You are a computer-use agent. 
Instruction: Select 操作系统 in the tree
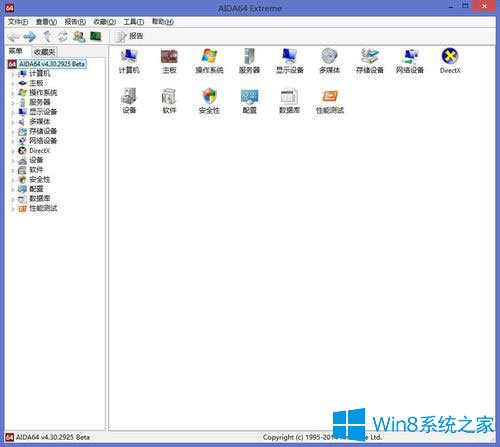coord(43,92)
